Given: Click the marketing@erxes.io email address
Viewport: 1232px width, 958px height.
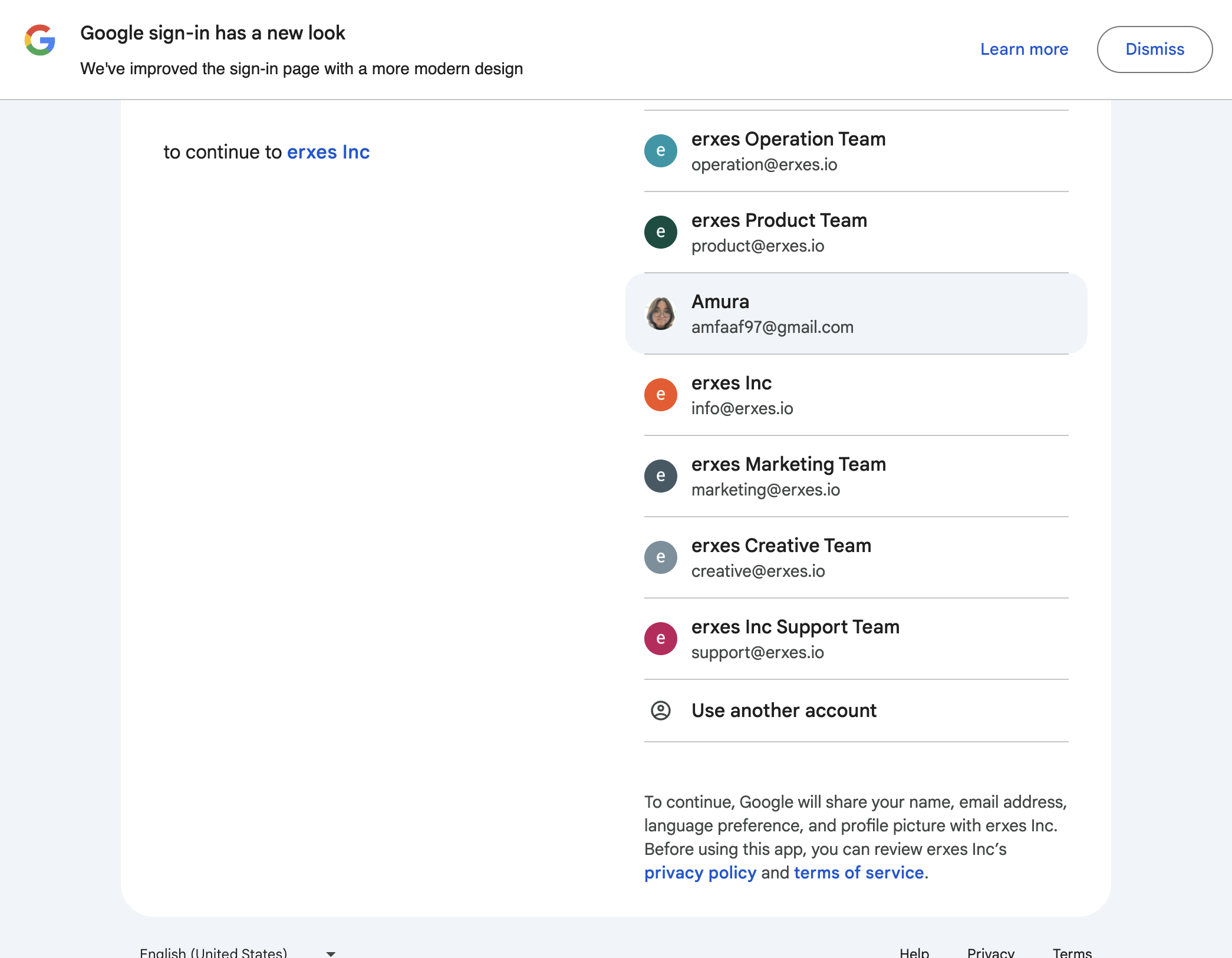Looking at the screenshot, I should (x=766, y=490).
